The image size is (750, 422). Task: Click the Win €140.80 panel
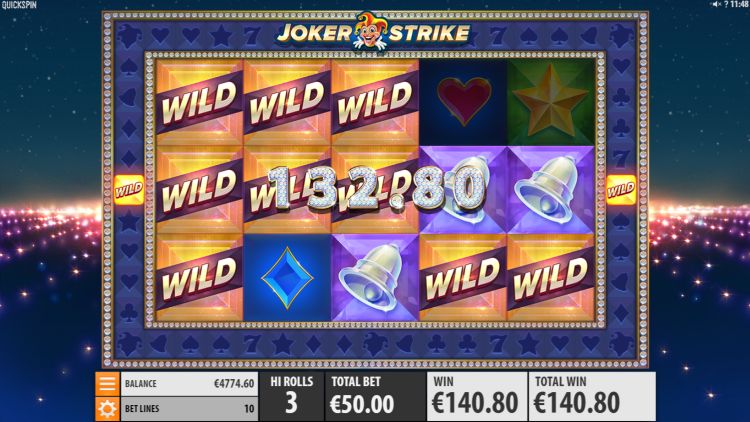tap(476, 397)
